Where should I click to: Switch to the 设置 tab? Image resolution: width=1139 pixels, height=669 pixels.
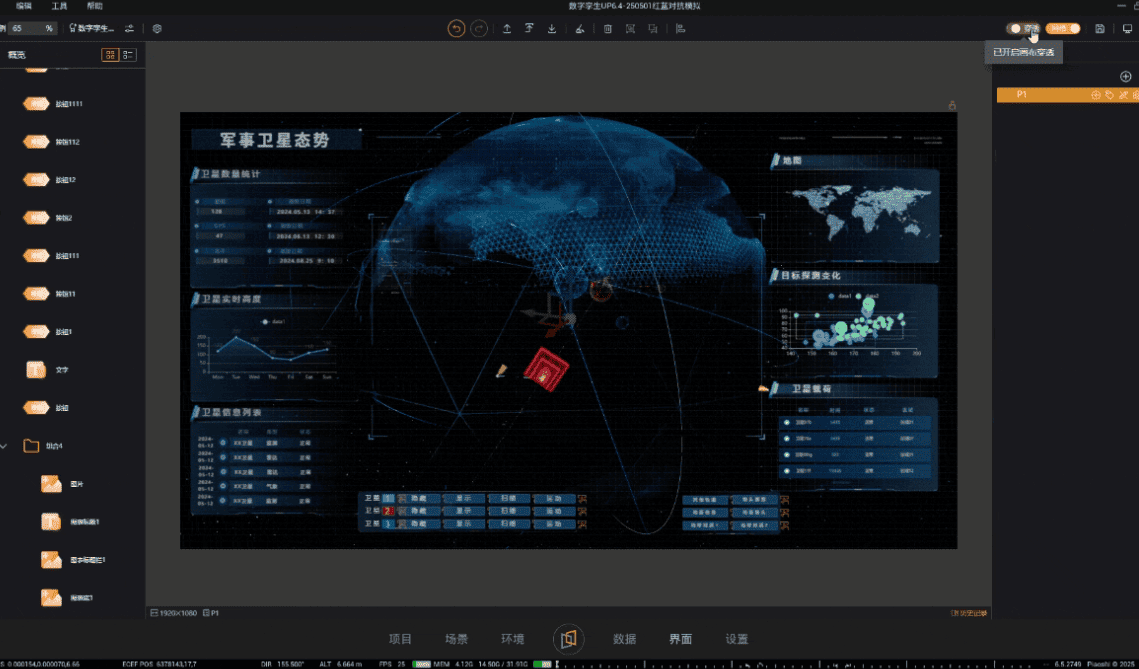pyautogui.click(x=736, y=639)
